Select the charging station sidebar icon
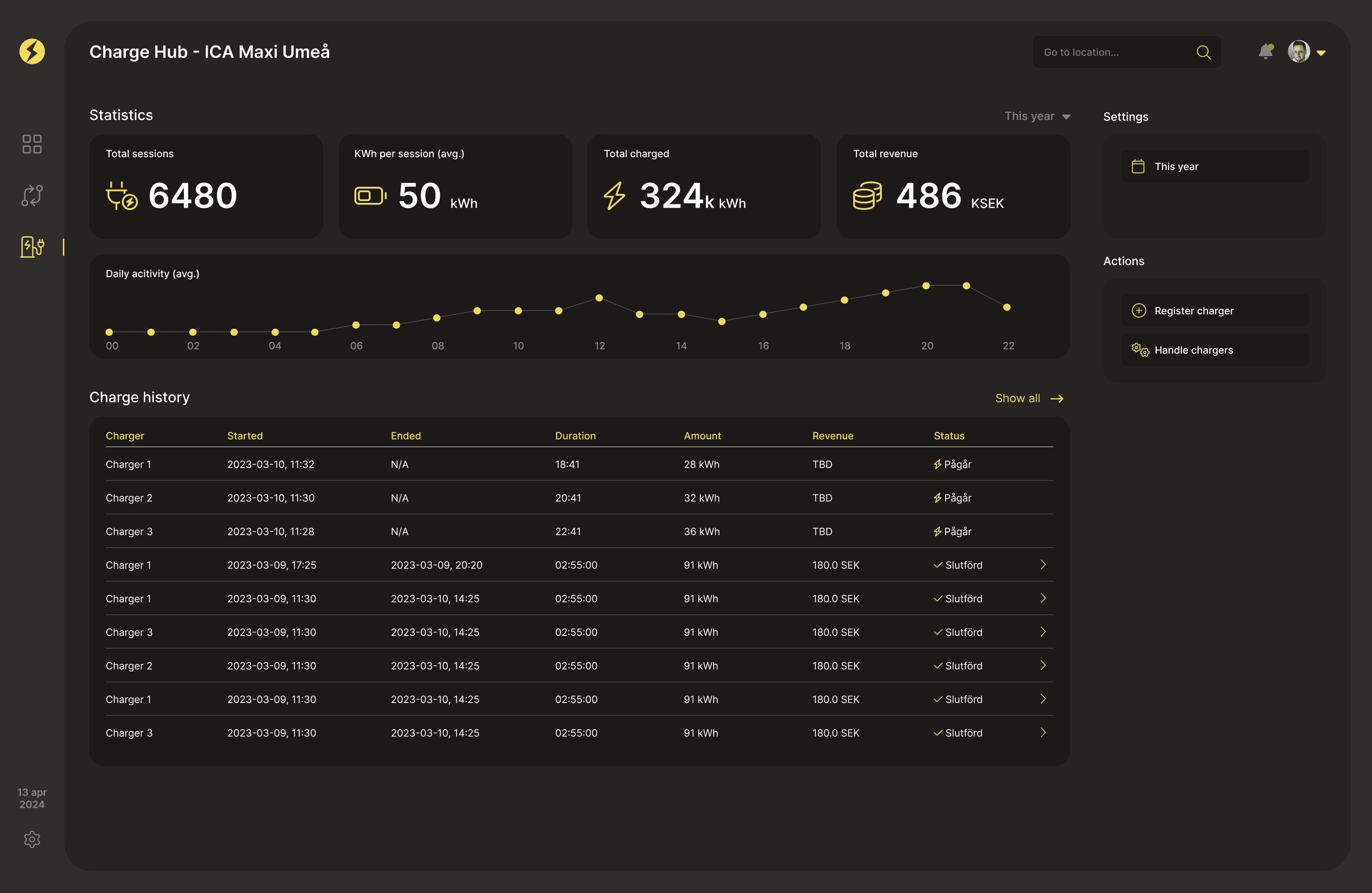Image resolution: width=1372 pixels, height=893 pixels. coord(32,247)
